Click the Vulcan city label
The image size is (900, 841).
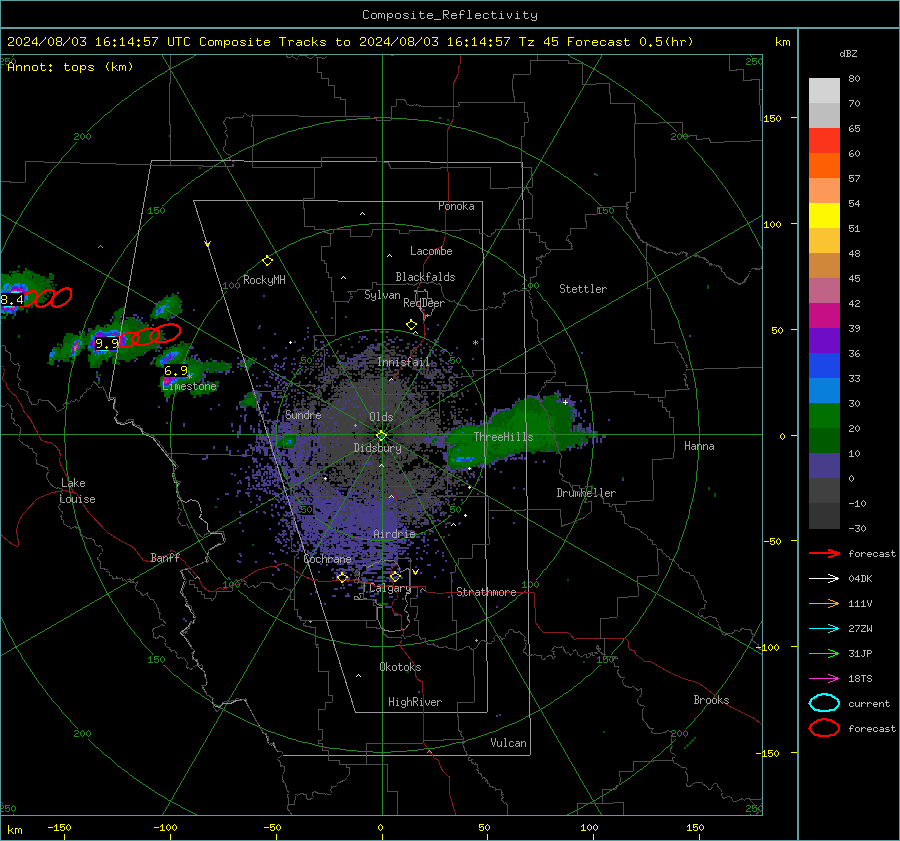pyautogui.click(x=509, y=743)
